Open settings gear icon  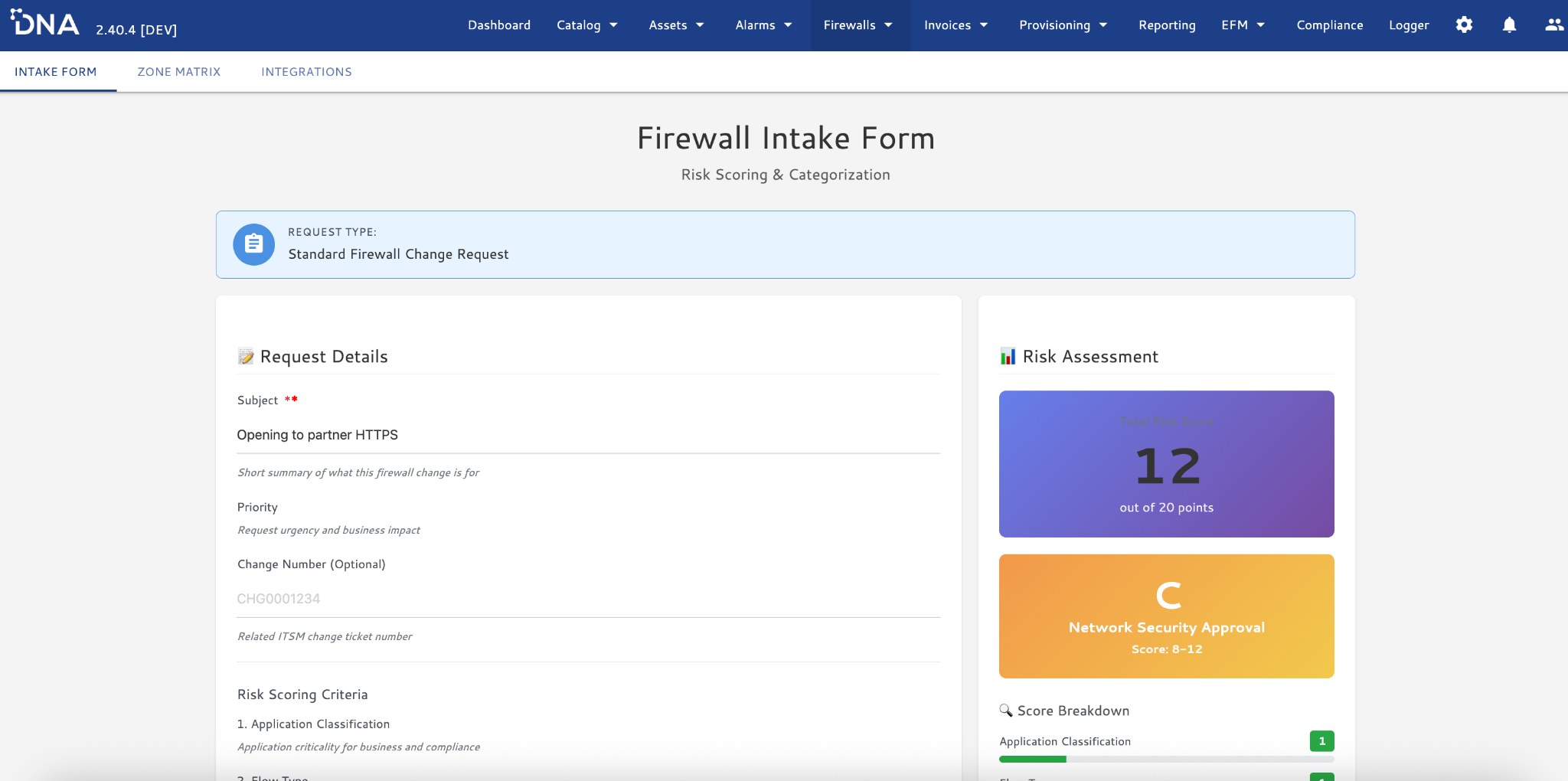(1464, 25)
